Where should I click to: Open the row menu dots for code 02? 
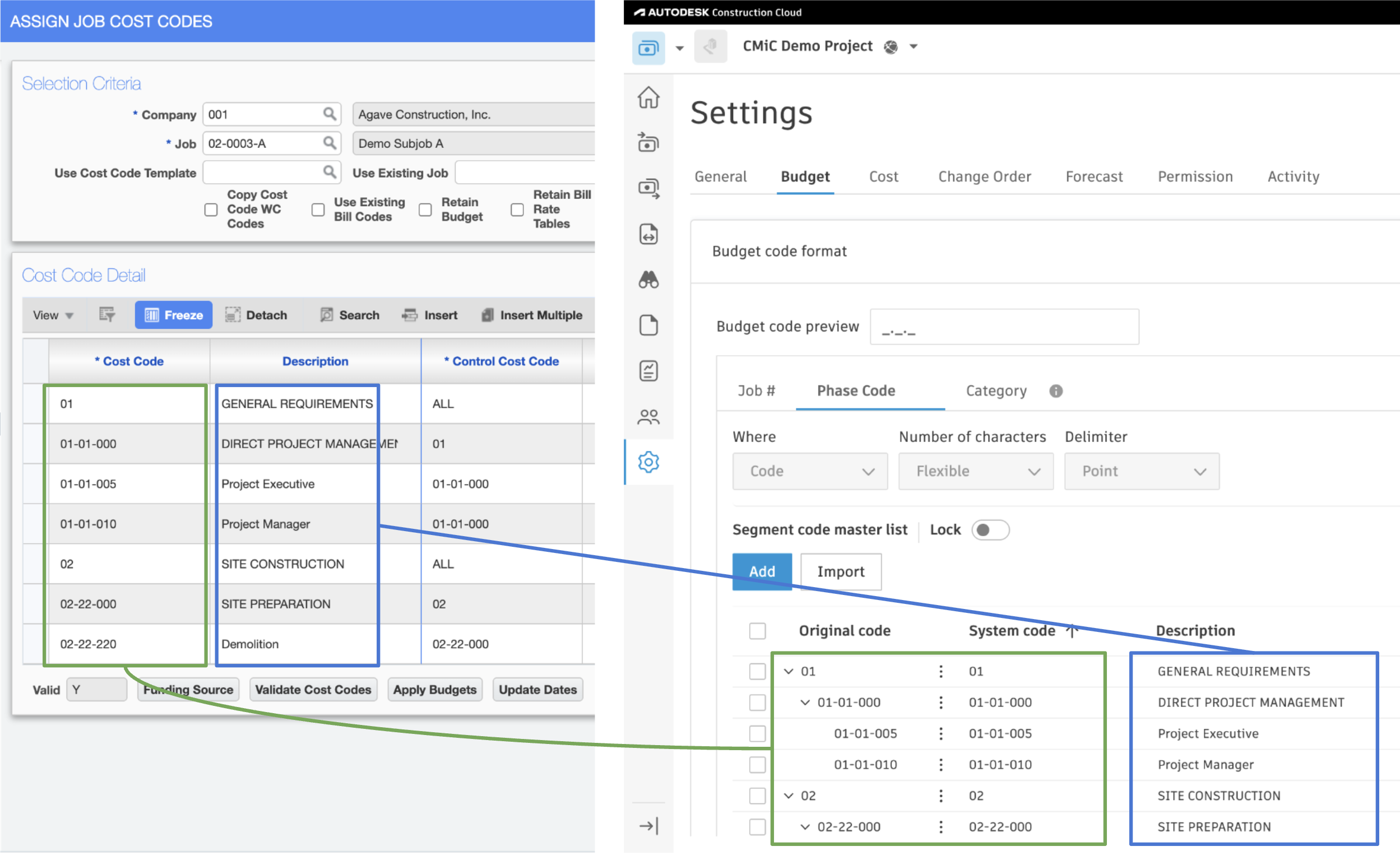pyautogui.click(x=940, y=796)
